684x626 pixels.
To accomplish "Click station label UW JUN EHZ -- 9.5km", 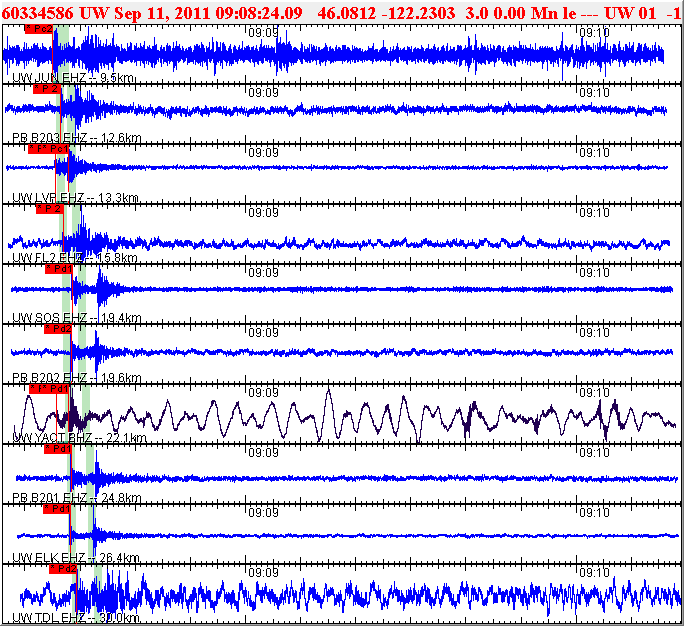I will pyautogui.click(x=73, y=78).
